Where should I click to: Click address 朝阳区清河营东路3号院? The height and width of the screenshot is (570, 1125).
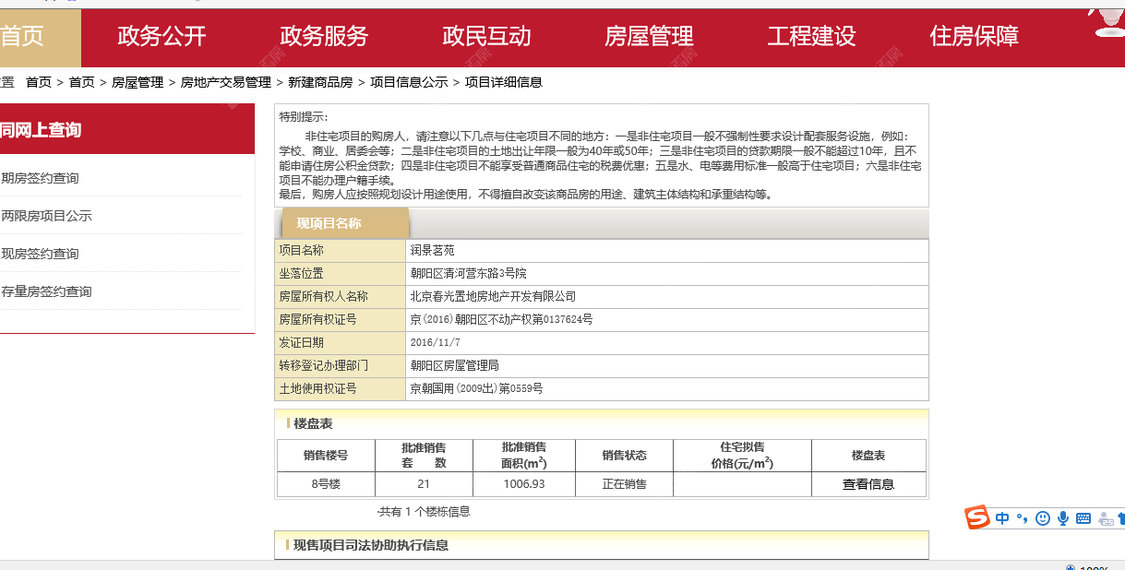(469, 274)
